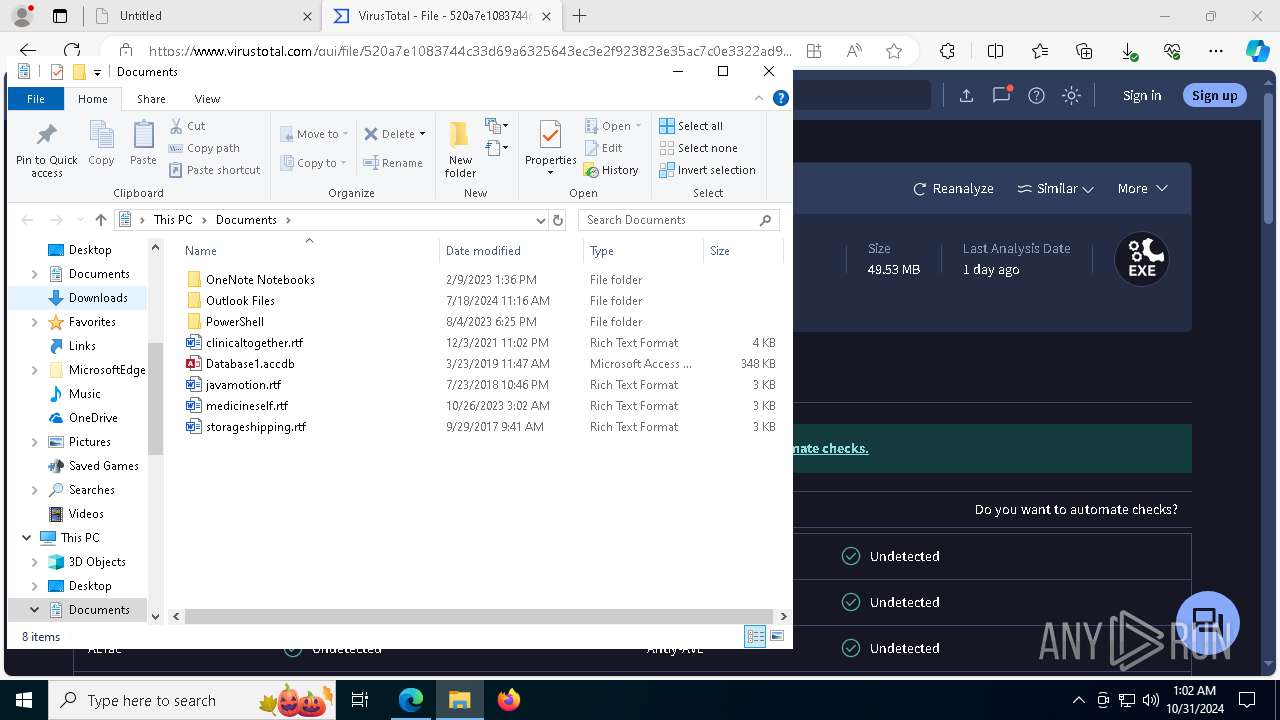Image resolution: width=1280 pixels, height=720 pixels.
Task: Click the Up one level arrow
Action: pyautogui.click(x=100, y=220)
